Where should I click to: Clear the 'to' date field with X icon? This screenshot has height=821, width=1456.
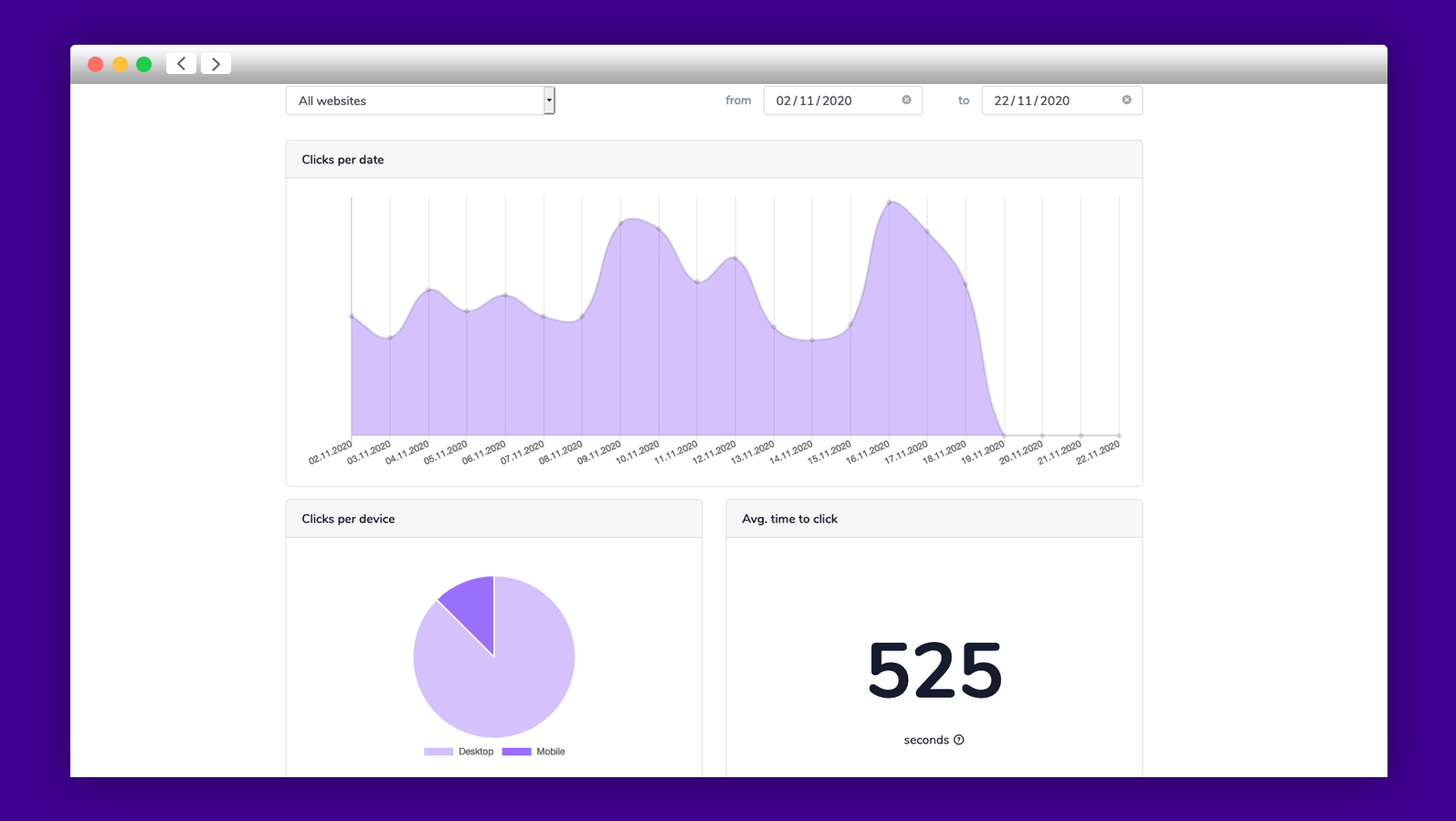point(1126,100)
